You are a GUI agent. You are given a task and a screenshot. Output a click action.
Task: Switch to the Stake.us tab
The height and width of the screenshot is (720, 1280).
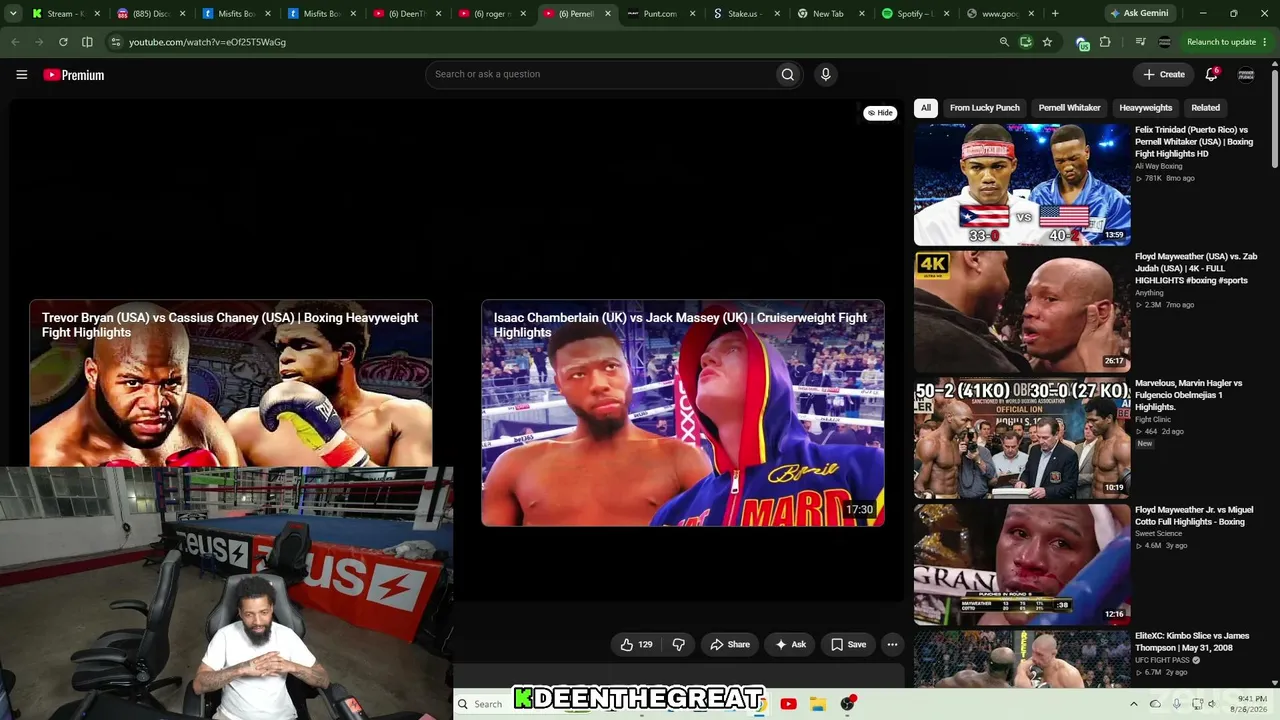[744, 14]
